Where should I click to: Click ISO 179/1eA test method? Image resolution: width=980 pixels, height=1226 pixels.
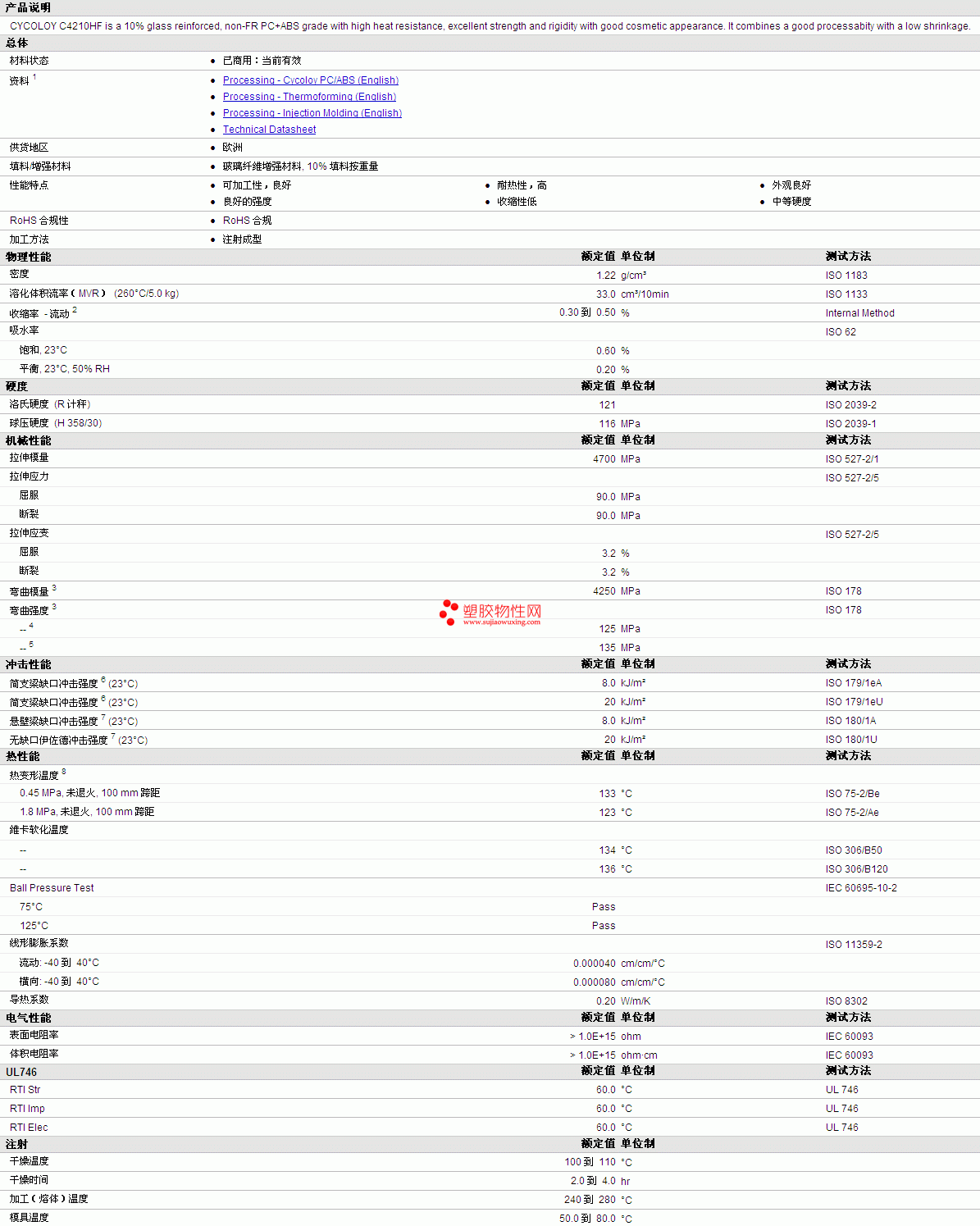854,683
